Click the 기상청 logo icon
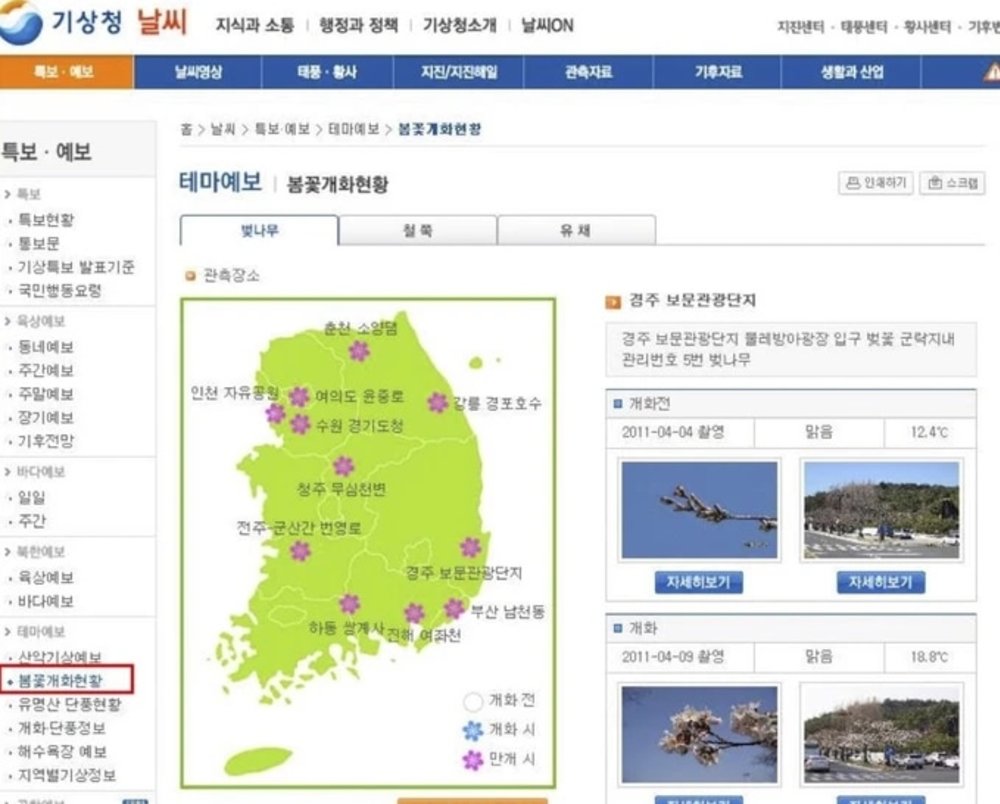The image size is (1000, 804). (x=20, y=24)
